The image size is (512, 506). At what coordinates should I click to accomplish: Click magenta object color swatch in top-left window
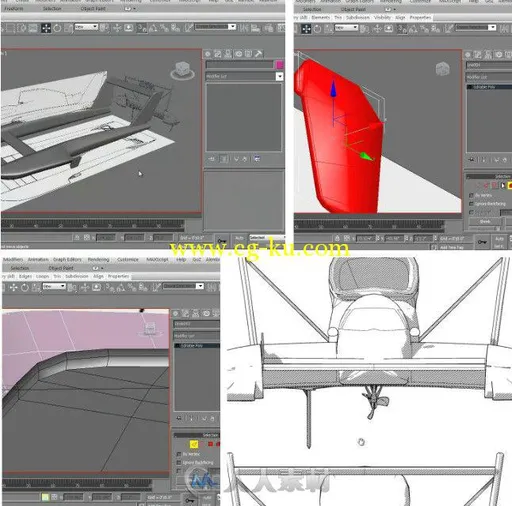[279, 65]
